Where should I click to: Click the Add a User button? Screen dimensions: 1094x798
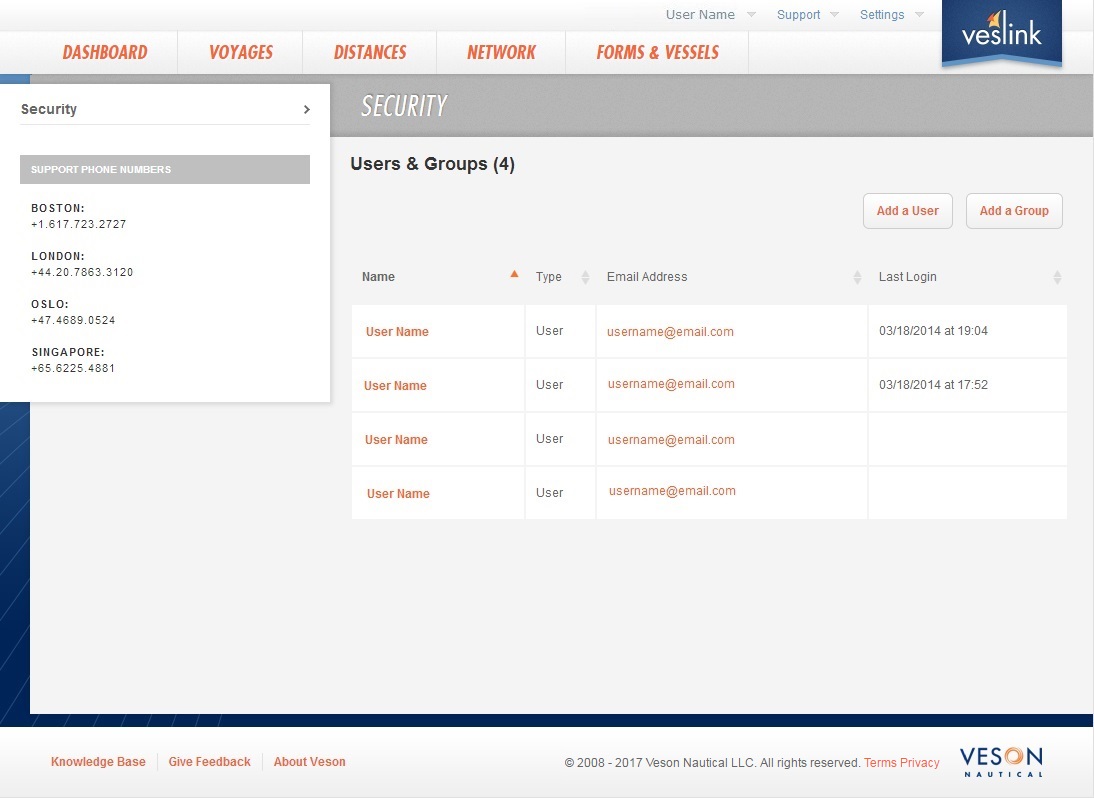pyautogui.click(x=907, y=211)
